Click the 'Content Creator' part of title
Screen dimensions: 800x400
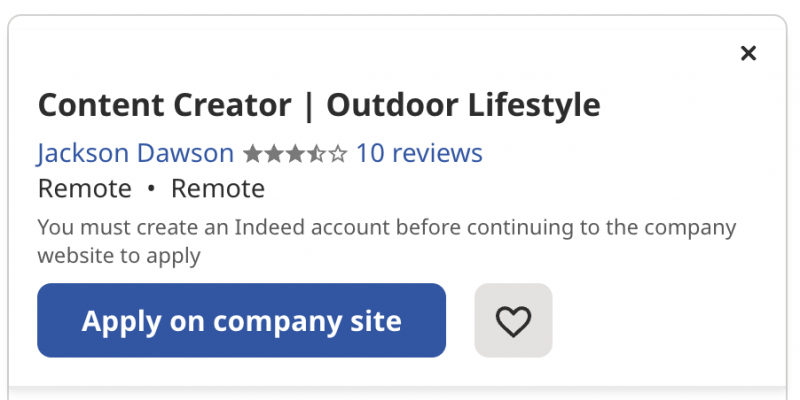pos(164,105)
